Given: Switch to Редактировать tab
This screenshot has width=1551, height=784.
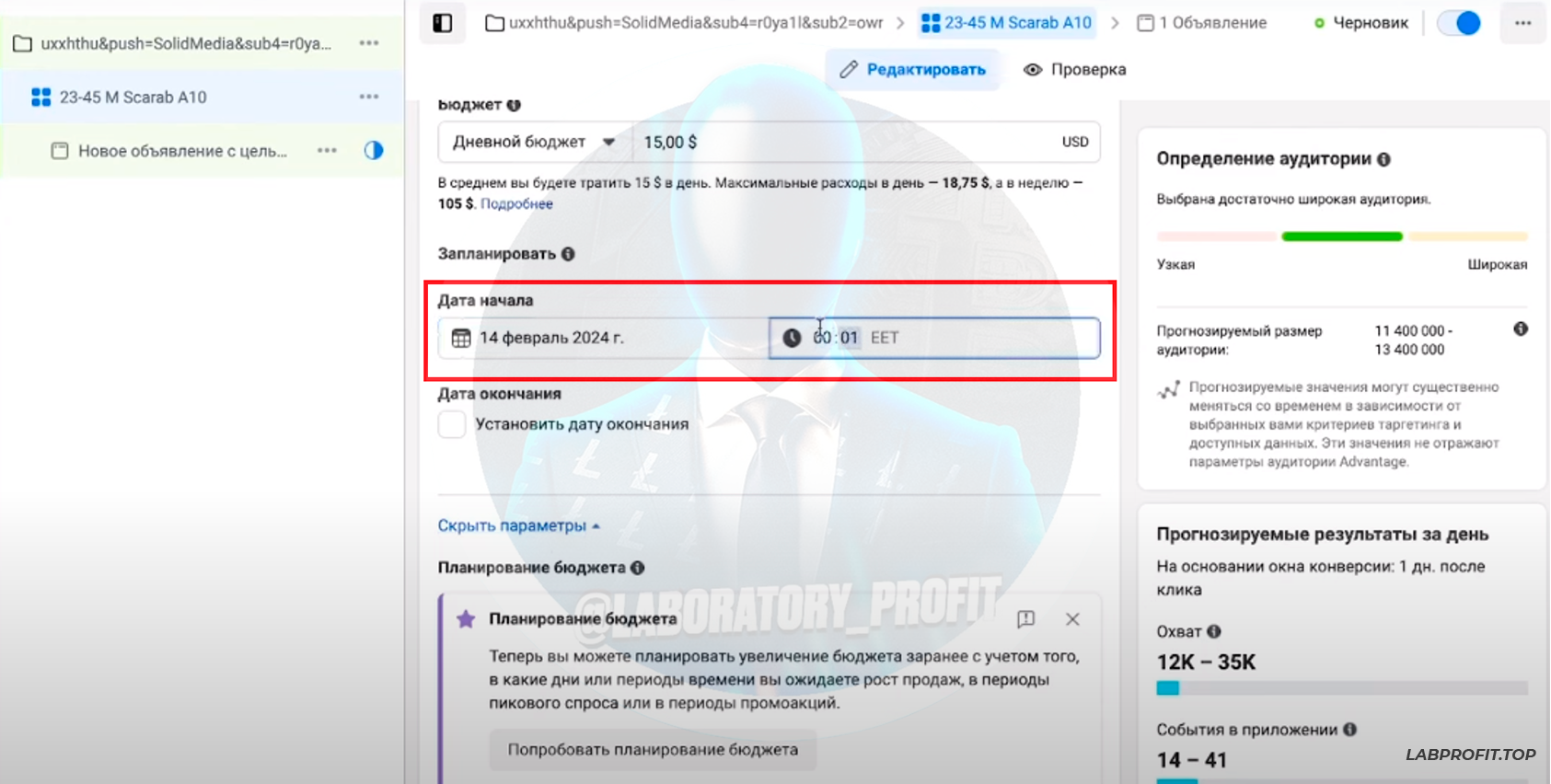Looking at the screenshot, I should pyautogui.click(x=912, y=69).
